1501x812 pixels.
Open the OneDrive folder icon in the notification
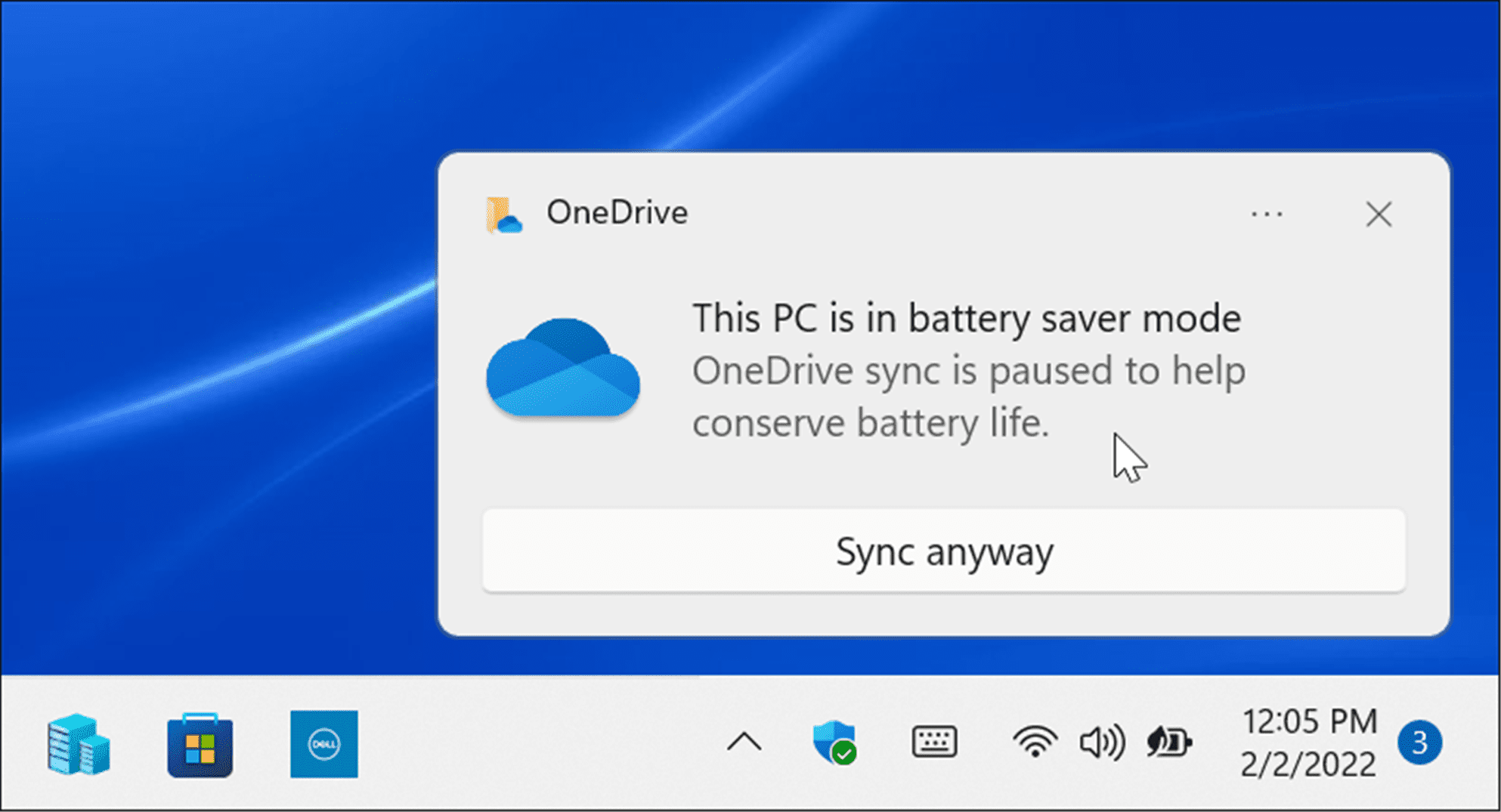click(x=505, y=215)
